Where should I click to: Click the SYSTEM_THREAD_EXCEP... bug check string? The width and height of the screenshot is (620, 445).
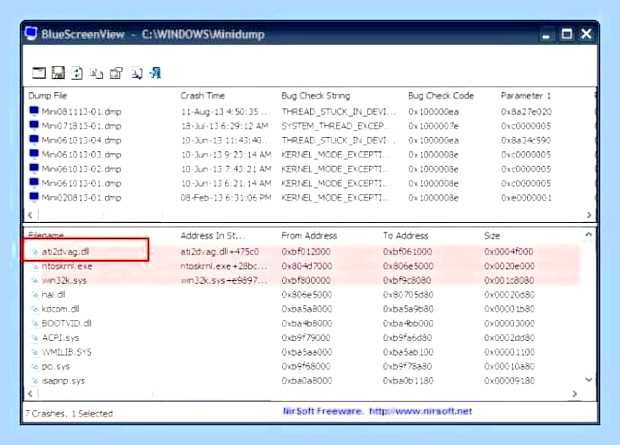pyautogui.click(x=335, y=126)
